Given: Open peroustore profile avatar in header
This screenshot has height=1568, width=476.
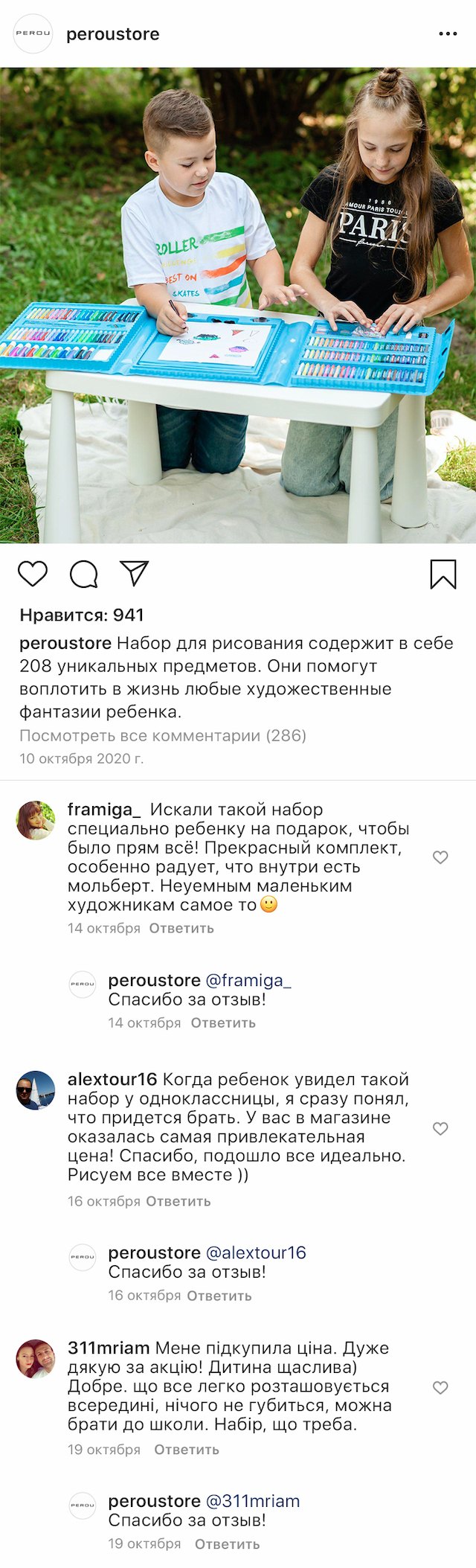Looking at the screenshot, I should [33, 34].
